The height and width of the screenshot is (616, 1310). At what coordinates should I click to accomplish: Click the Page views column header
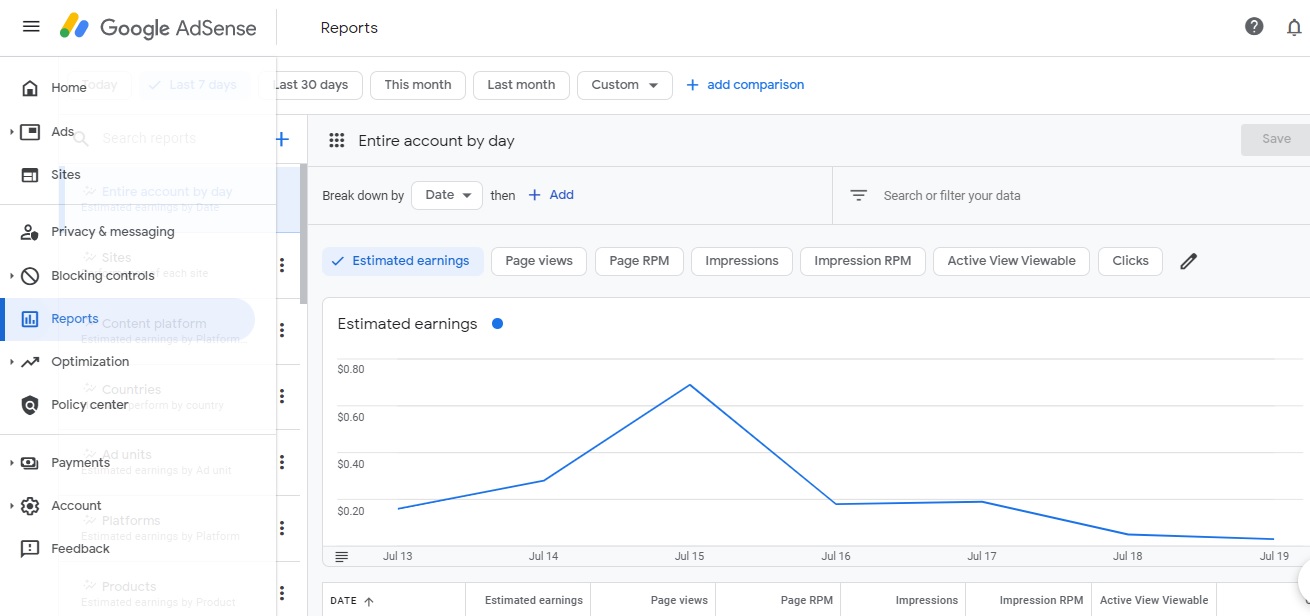tap(679, 601)
